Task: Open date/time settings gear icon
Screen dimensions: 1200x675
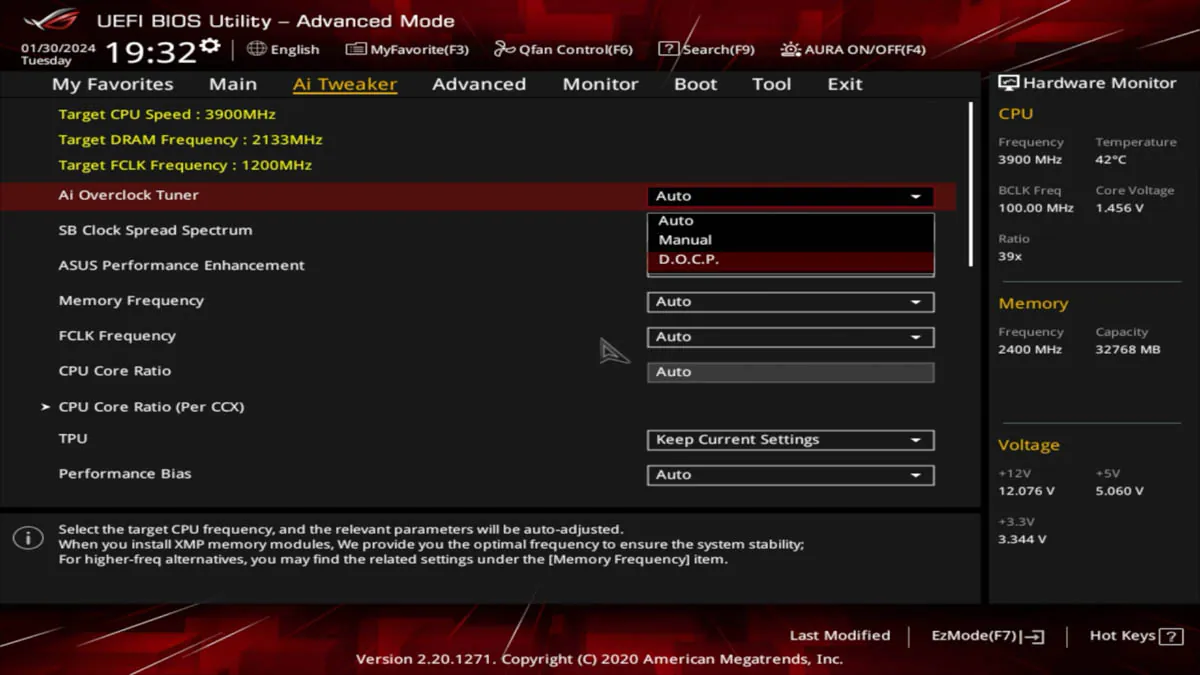Action: click(210, 47)
